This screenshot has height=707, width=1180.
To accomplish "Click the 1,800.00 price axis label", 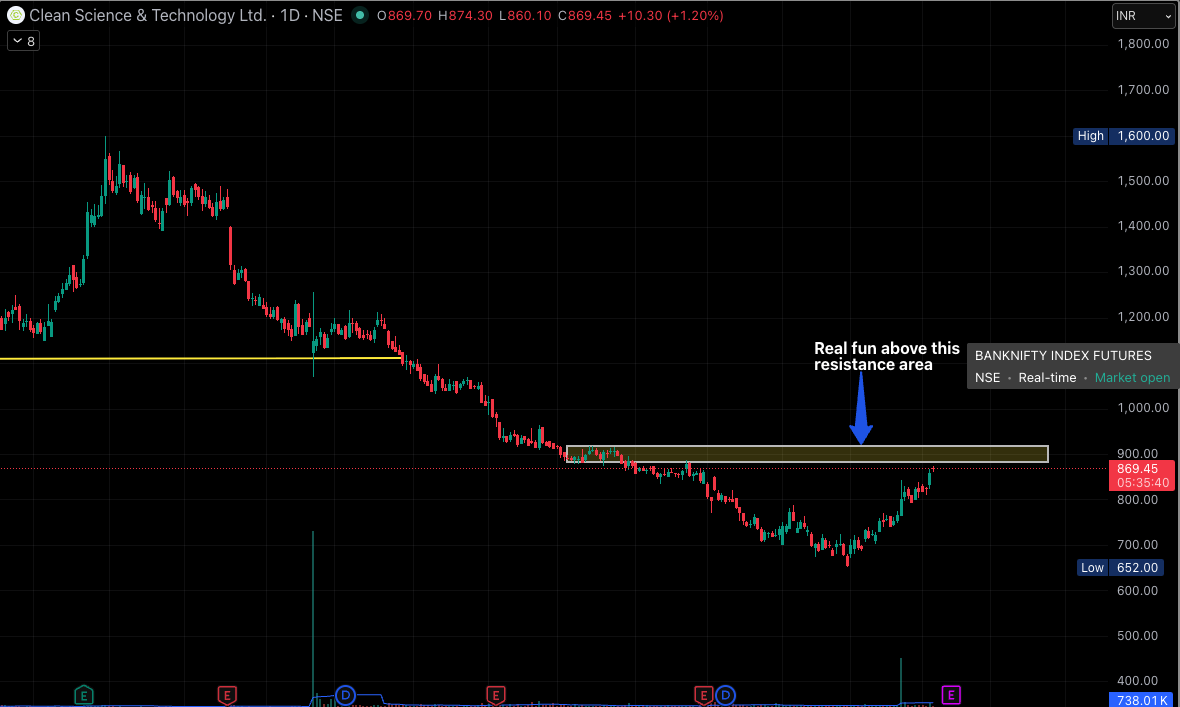I will (1143, 44).
